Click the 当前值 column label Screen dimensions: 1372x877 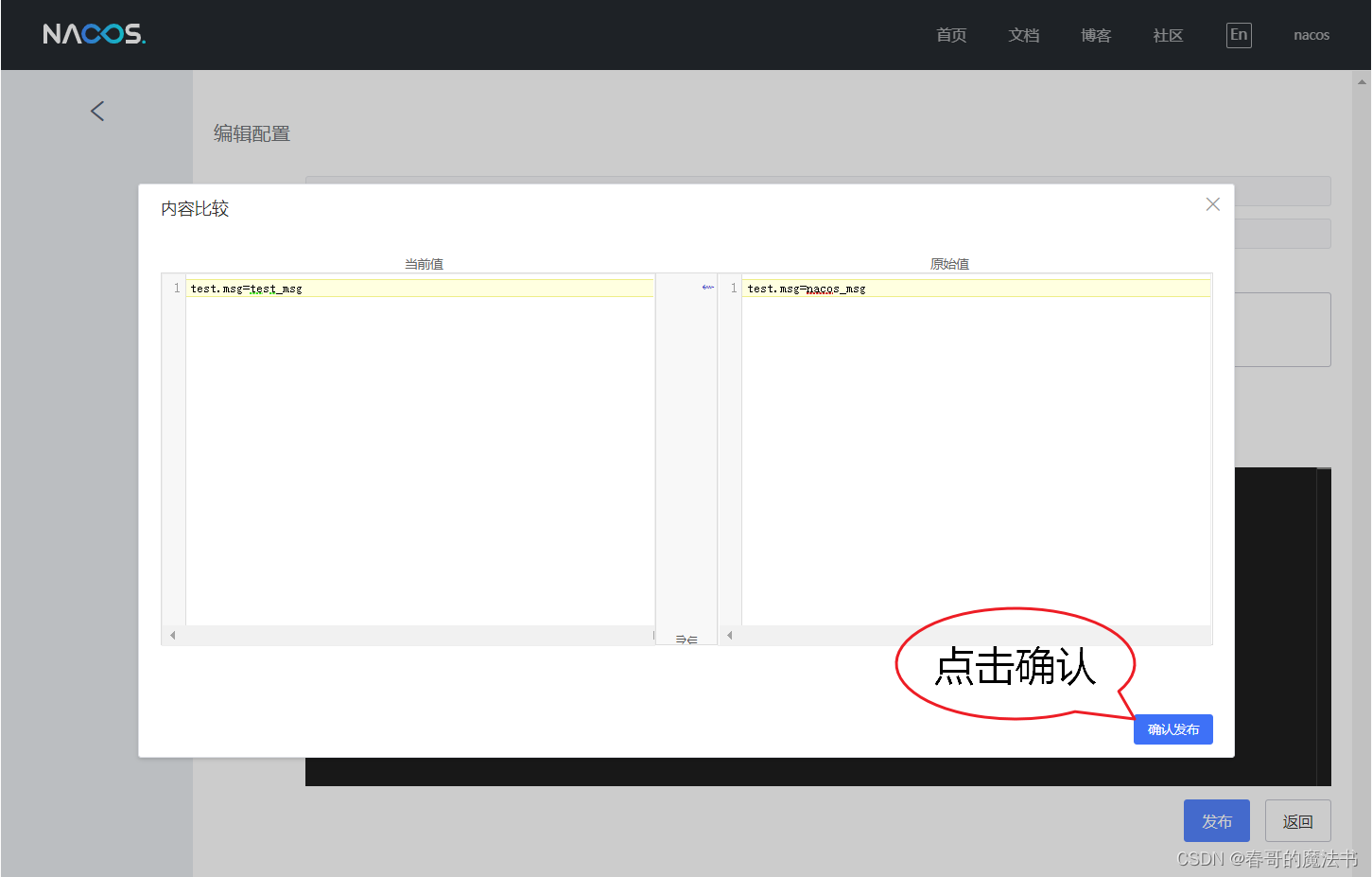424,264
